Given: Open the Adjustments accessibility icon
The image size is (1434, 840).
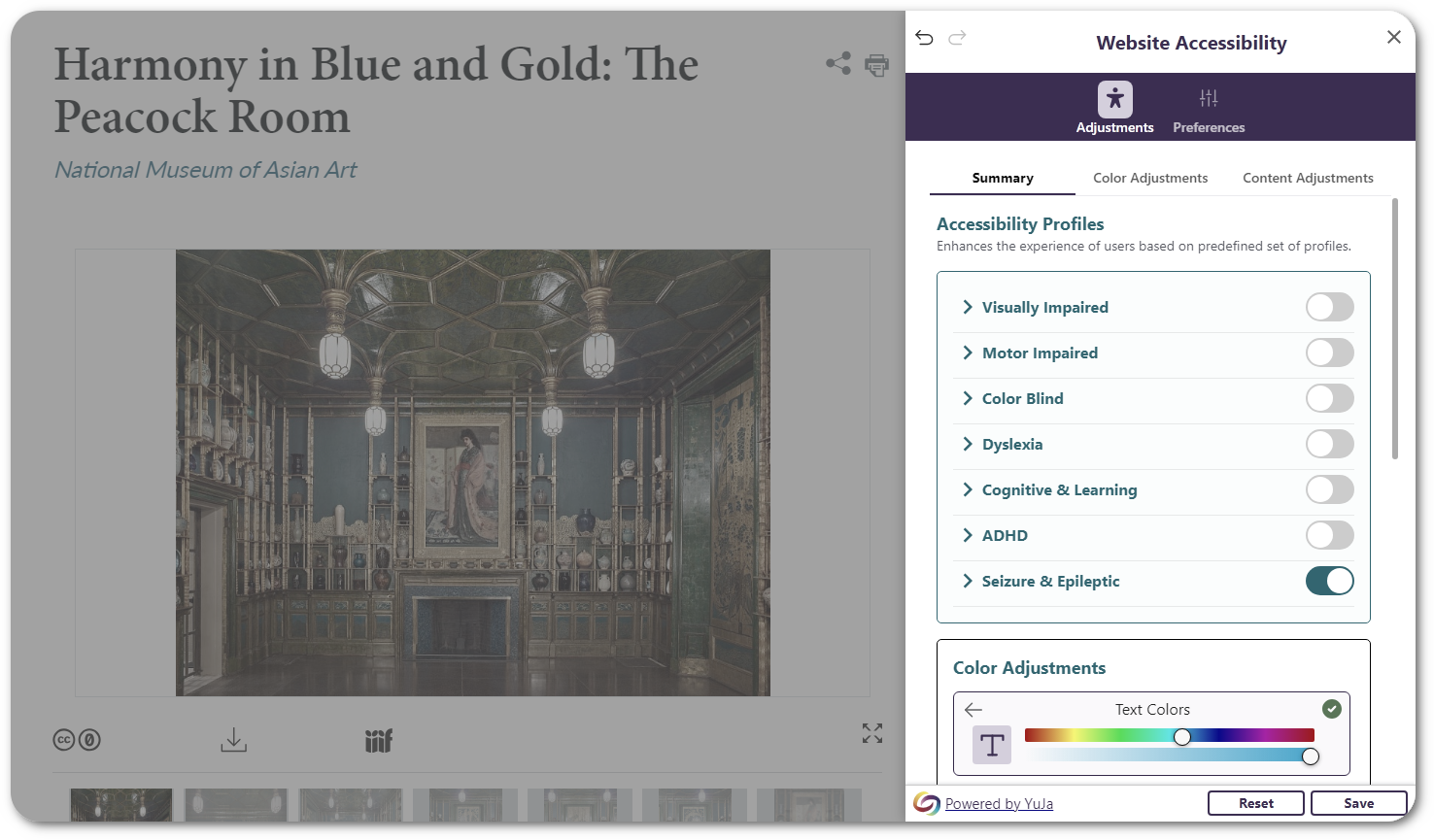Looking at the screenshot, I should [x=1114, y=100].
